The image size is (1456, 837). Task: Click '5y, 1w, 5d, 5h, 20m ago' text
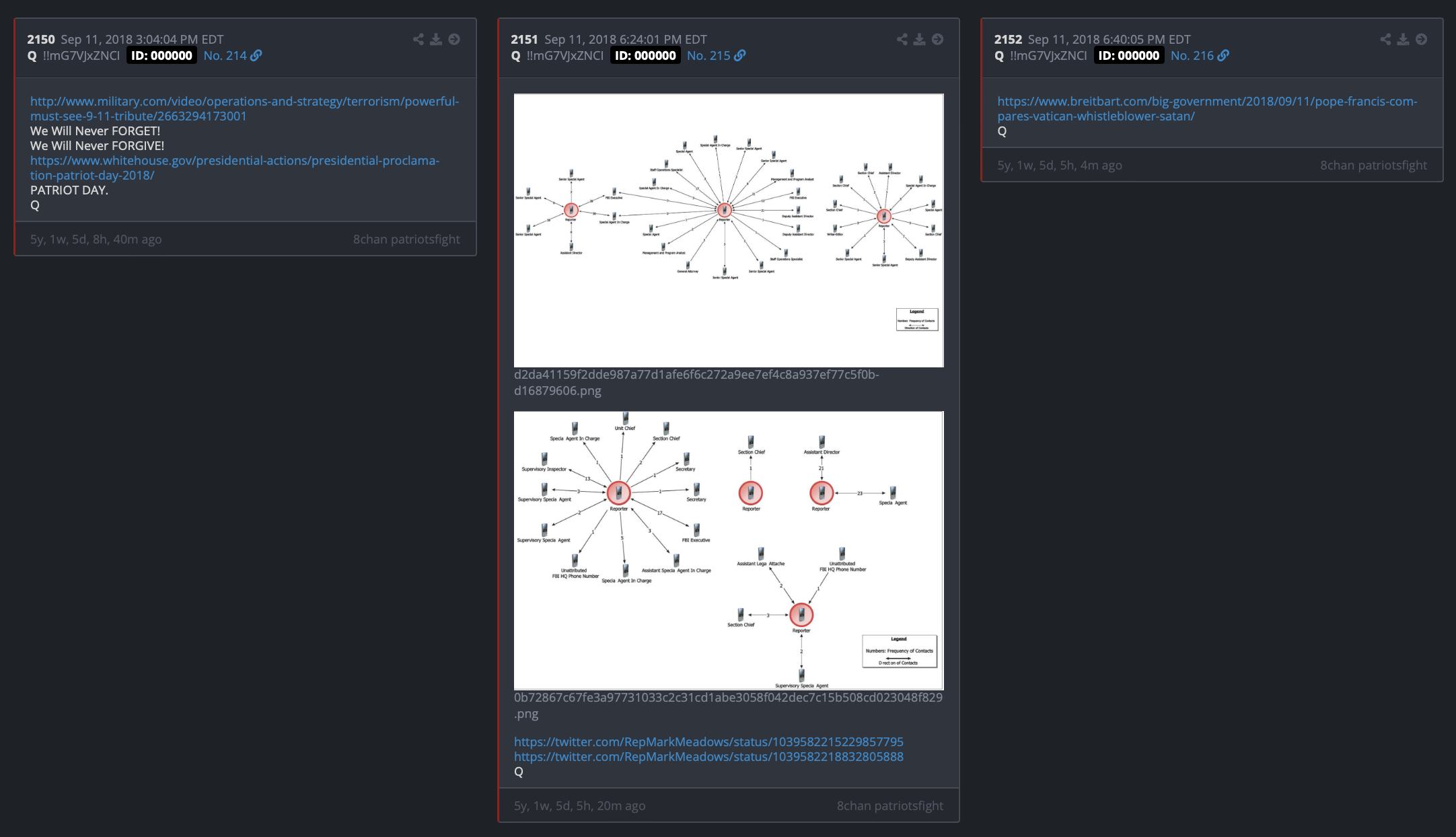pyautogui.click(x=579, y=805)
